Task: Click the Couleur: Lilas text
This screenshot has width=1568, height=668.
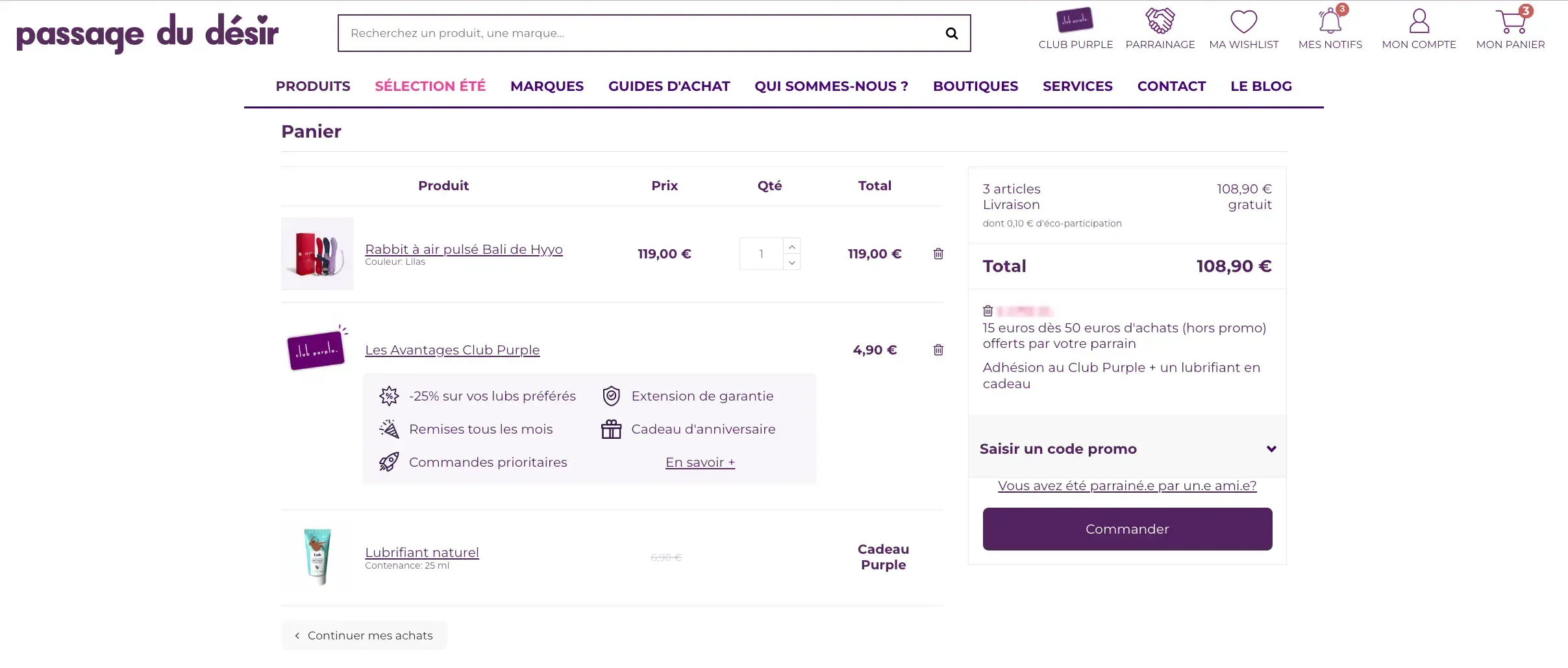Action: pyautogui.click(x=395, y=262)
